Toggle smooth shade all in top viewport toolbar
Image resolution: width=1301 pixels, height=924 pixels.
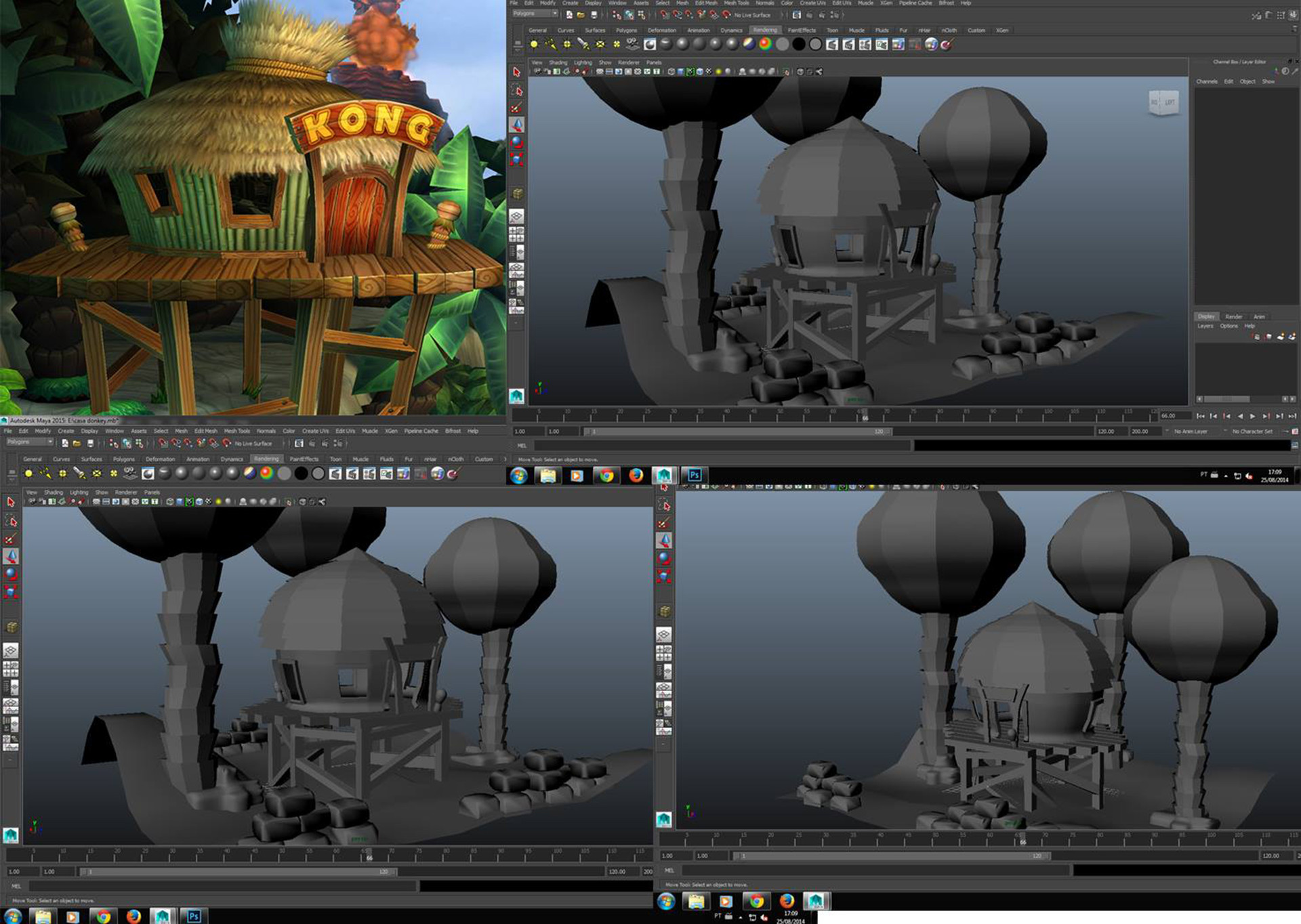(682, 71)
